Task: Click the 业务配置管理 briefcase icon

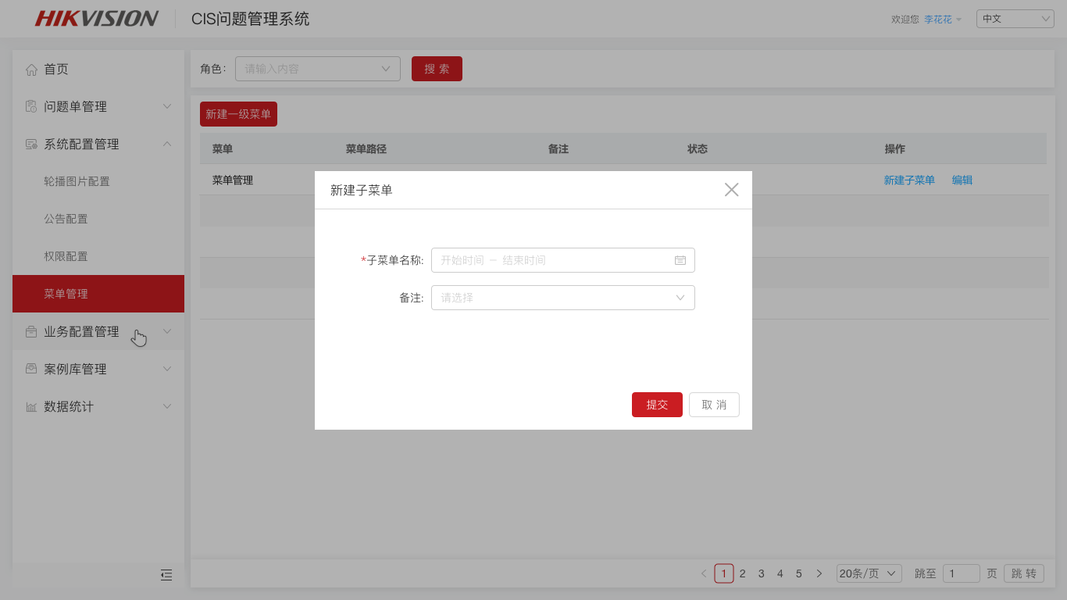Action: tap(31, 331)
